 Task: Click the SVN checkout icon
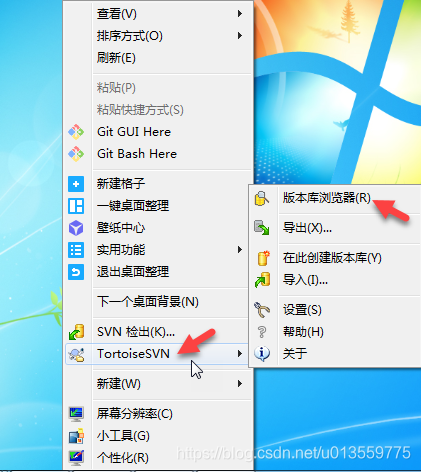click(76, 332)
